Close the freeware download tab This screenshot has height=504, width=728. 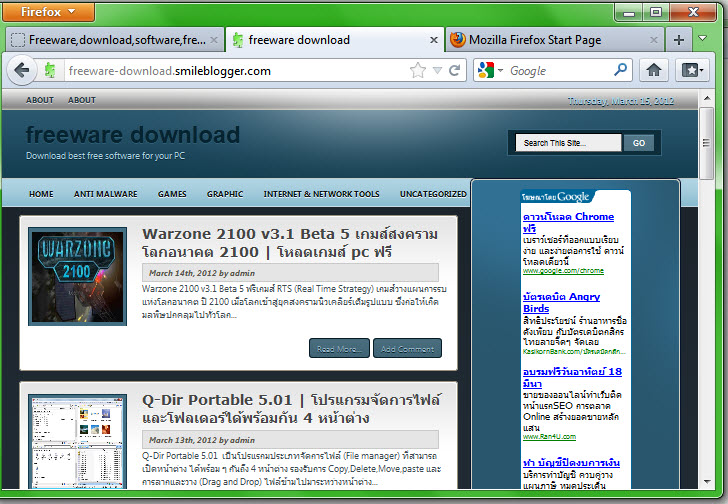click(x=434, y=40)
